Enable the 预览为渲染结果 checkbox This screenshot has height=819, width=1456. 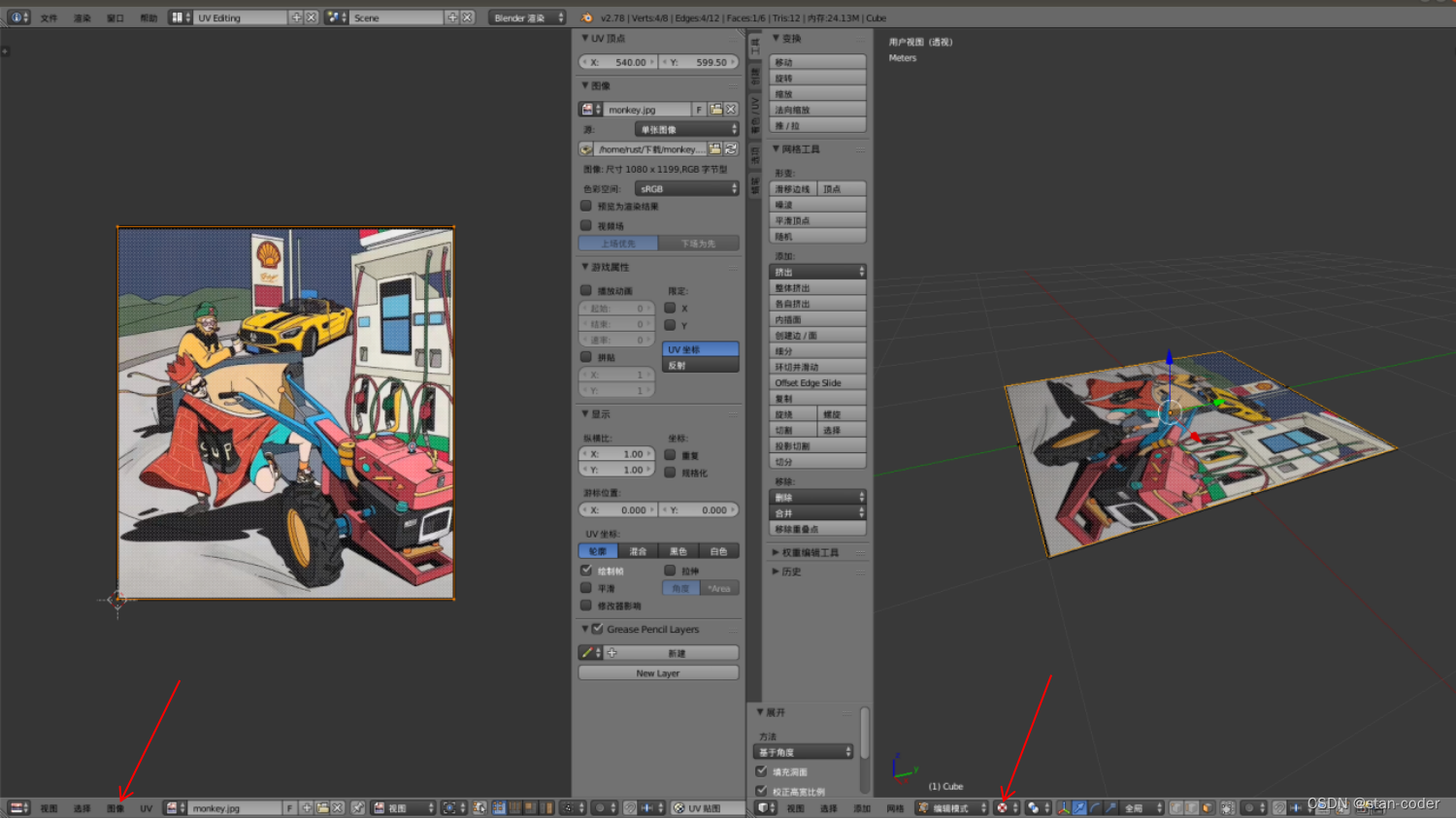(586, 206)
